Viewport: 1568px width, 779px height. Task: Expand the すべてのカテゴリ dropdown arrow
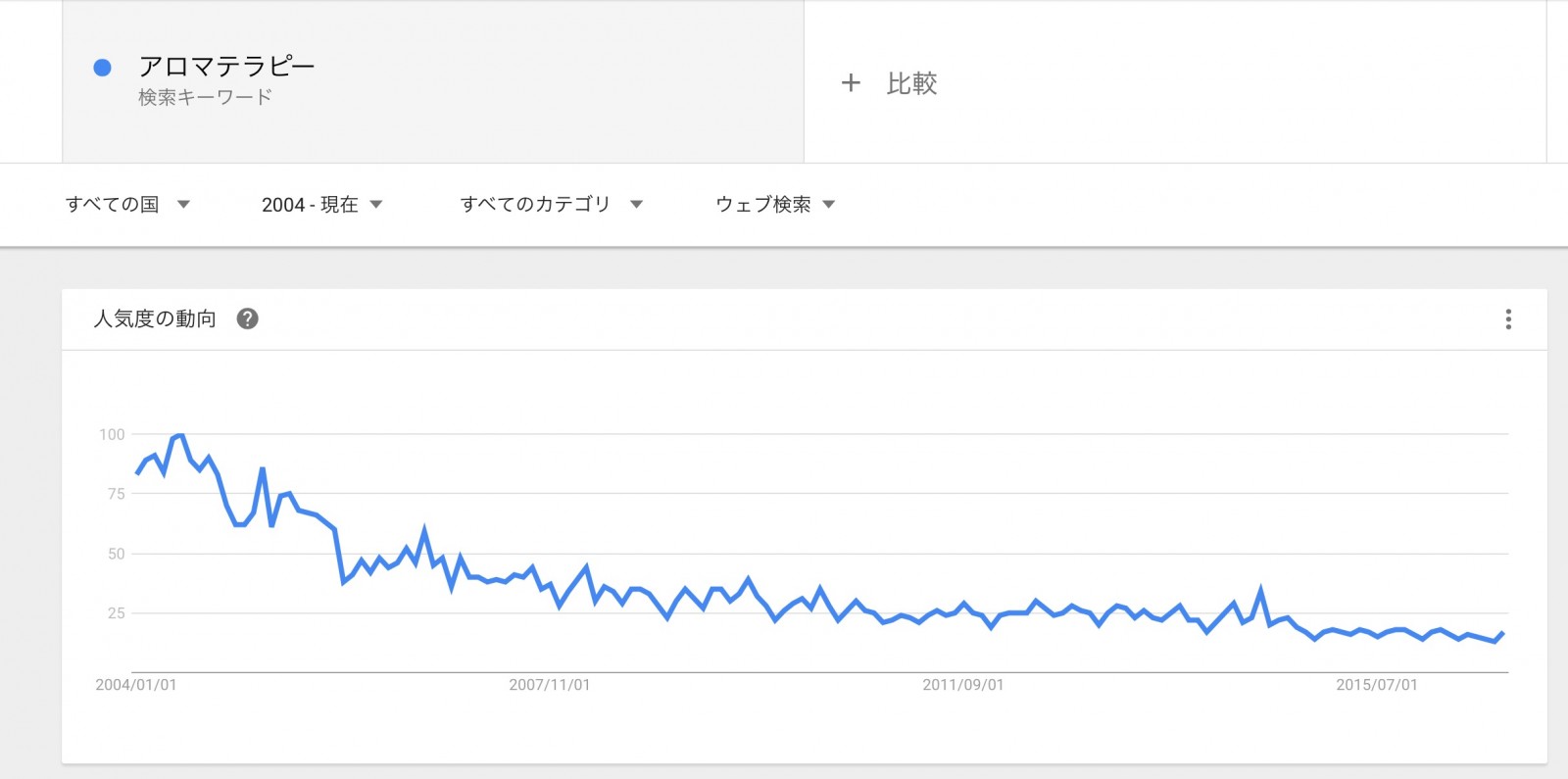pos(636,205)
